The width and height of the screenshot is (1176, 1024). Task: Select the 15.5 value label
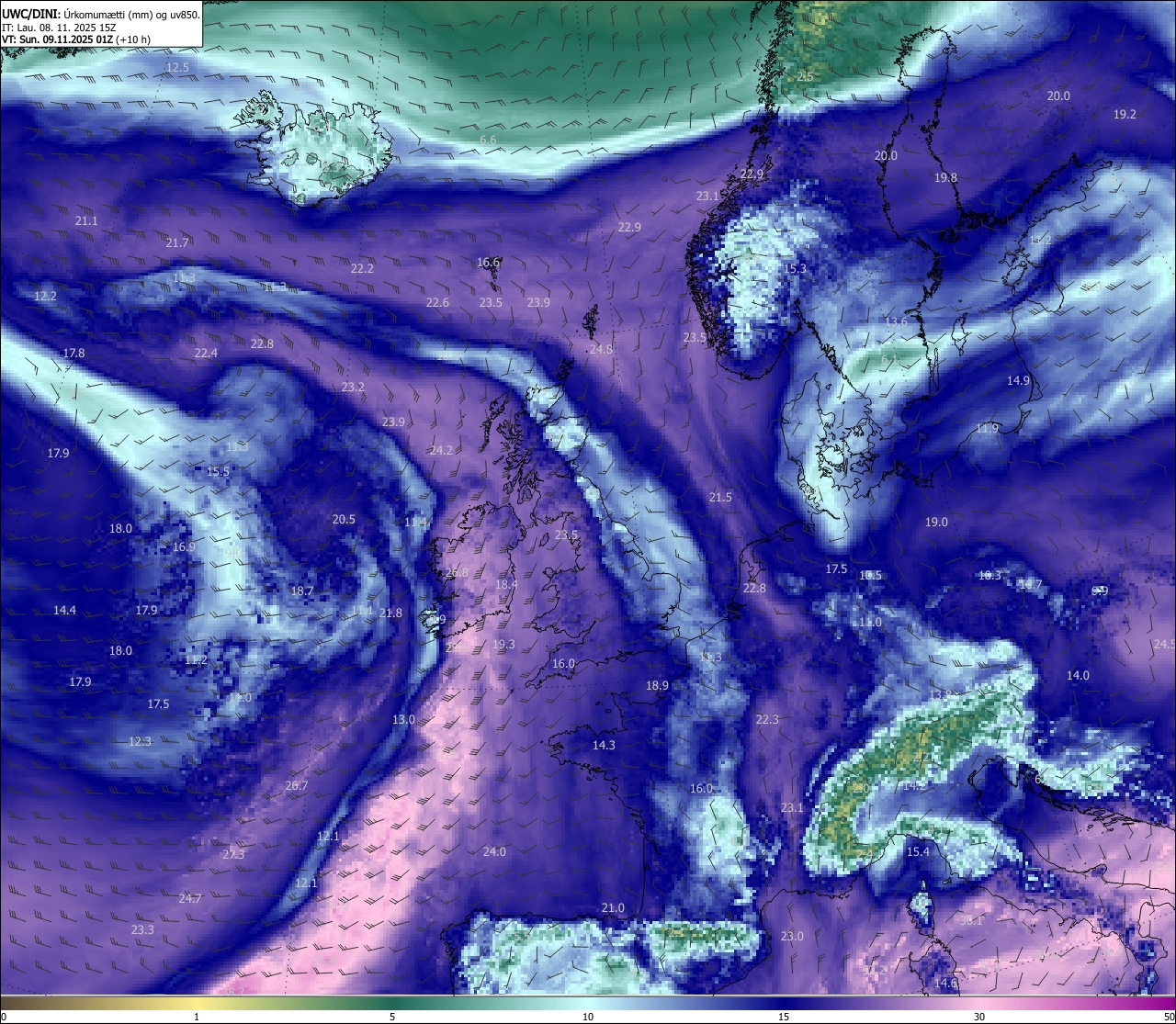pyautogui.click(x=218, y=471)
